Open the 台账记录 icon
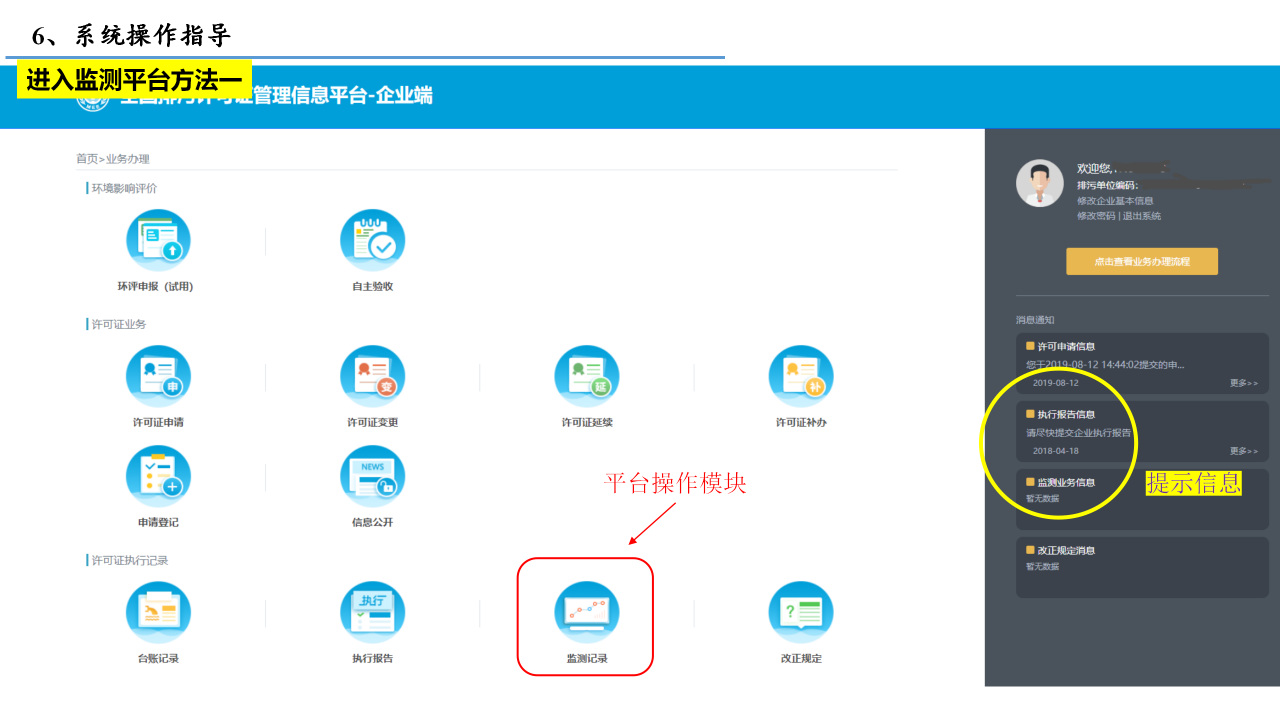 (x=158, y=613)
